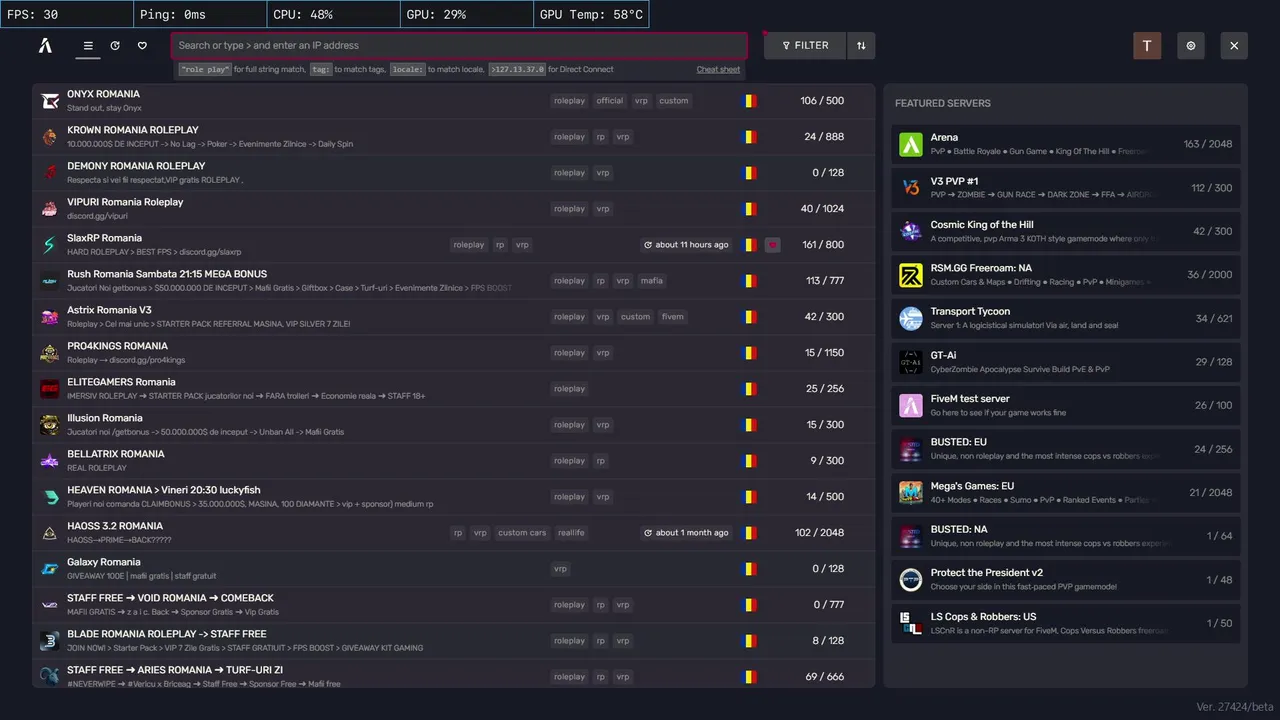This screenshot has height=720, width=1280.
Task: Click the BELLATRIX ROMANIA server icon
Action: coord(50,461)
